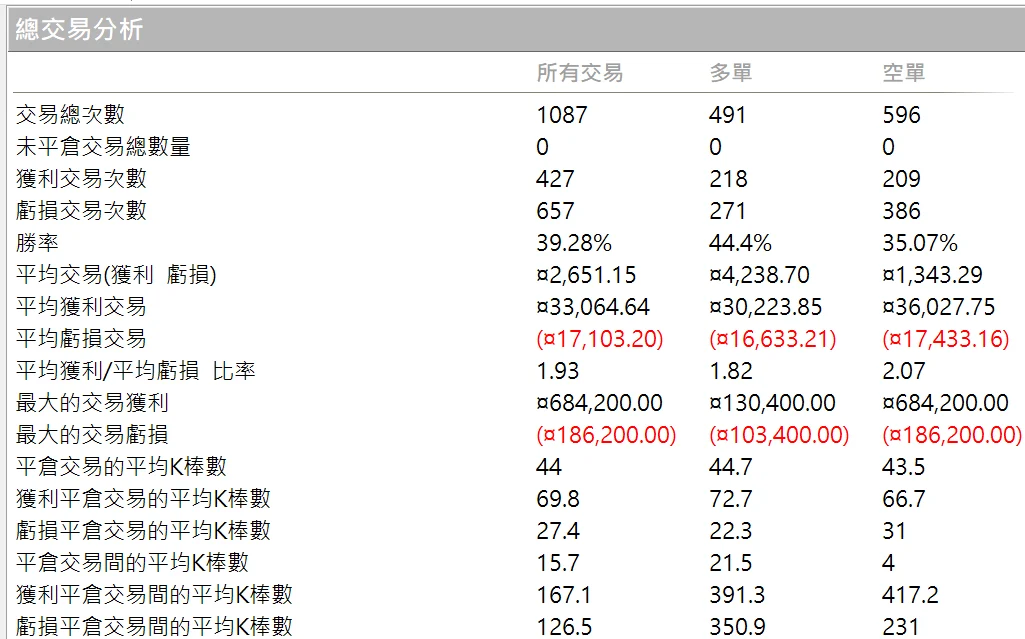1025x639 pixels.
Task: Select long winning bars value 72.7
Action: pyautogui.click(x=731, y=499)
